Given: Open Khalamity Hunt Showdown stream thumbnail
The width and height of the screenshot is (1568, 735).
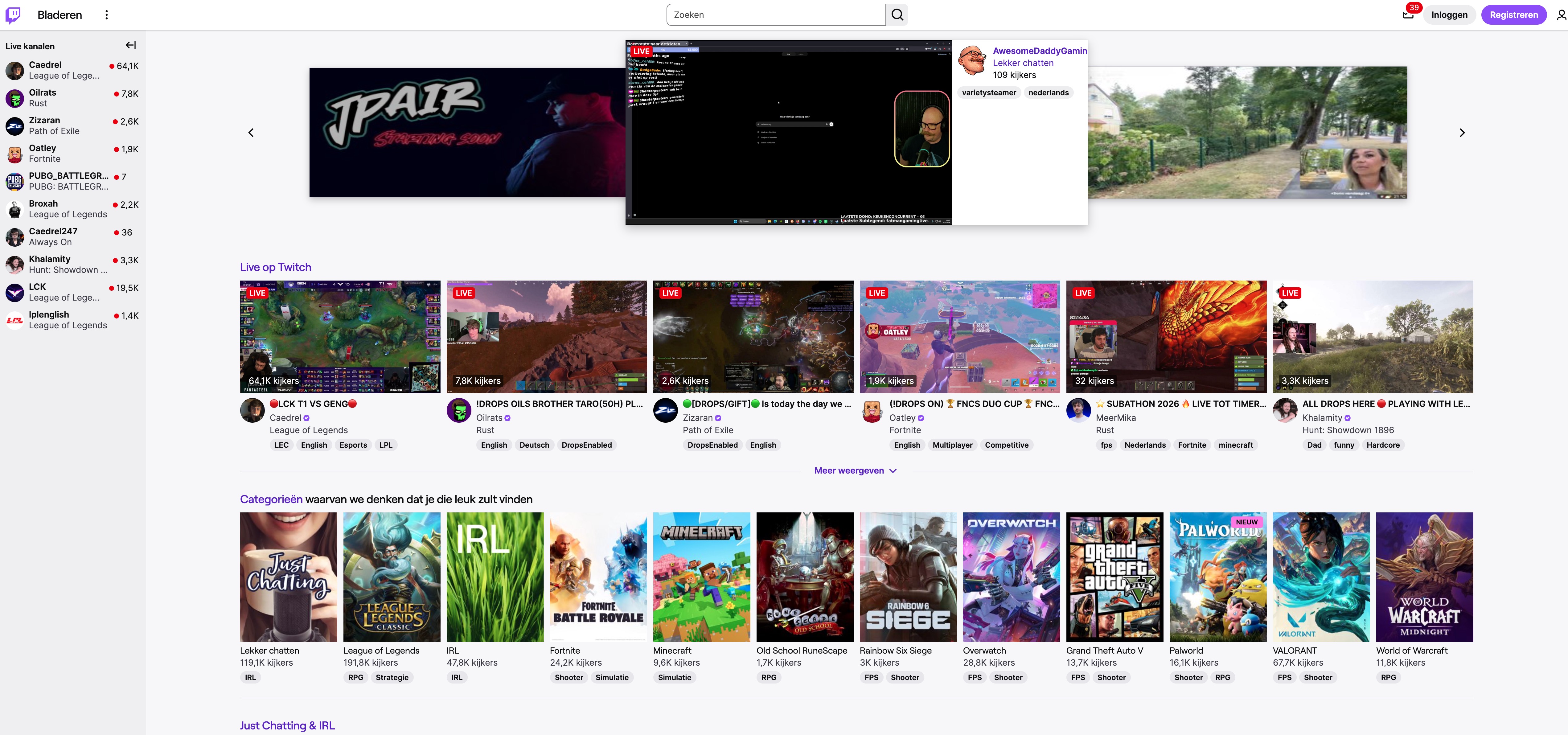Looking at the screenshot, I should [x=1373, y=337].
